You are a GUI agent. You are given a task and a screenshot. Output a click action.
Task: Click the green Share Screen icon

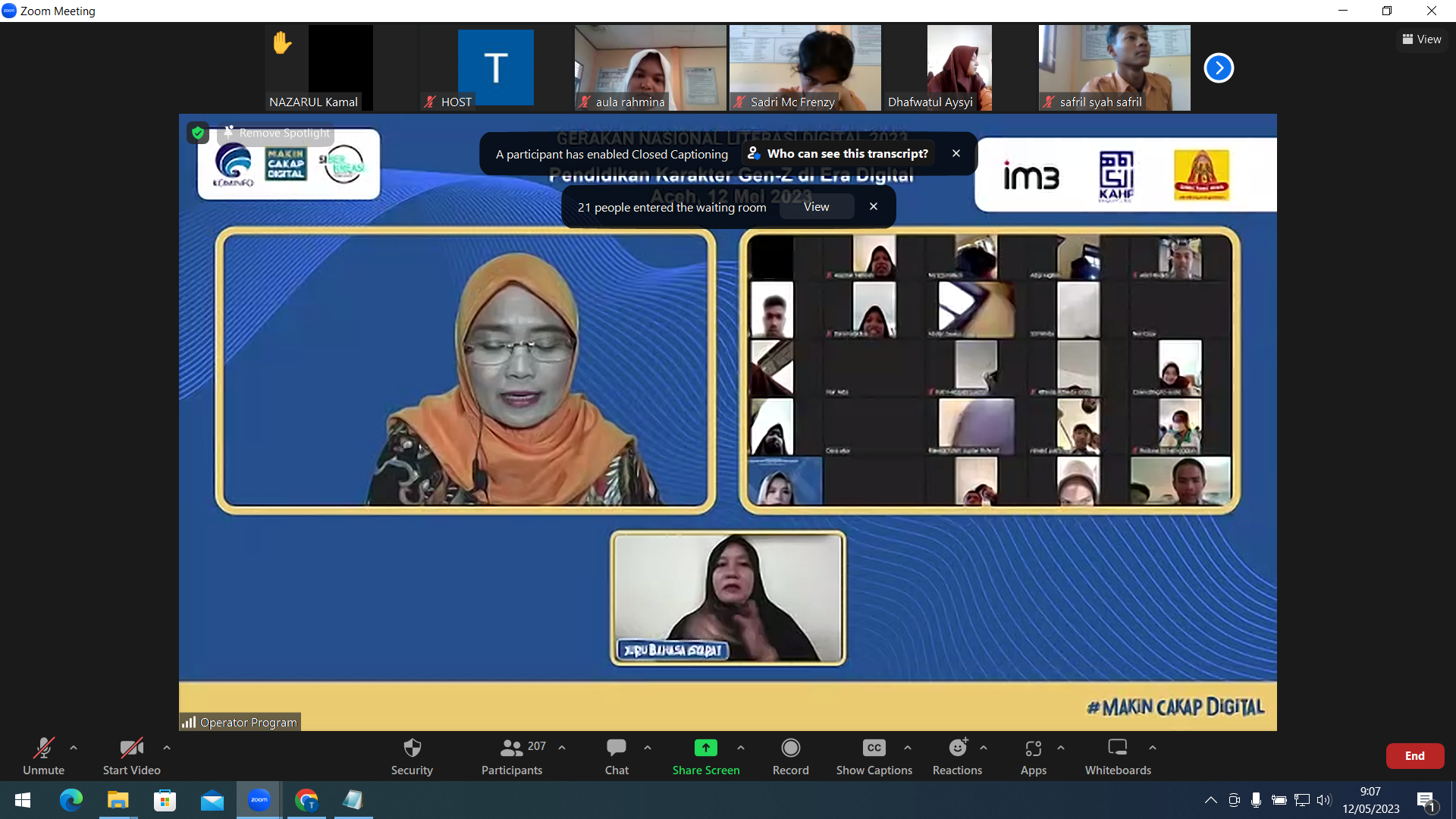(x=705, y=748)
